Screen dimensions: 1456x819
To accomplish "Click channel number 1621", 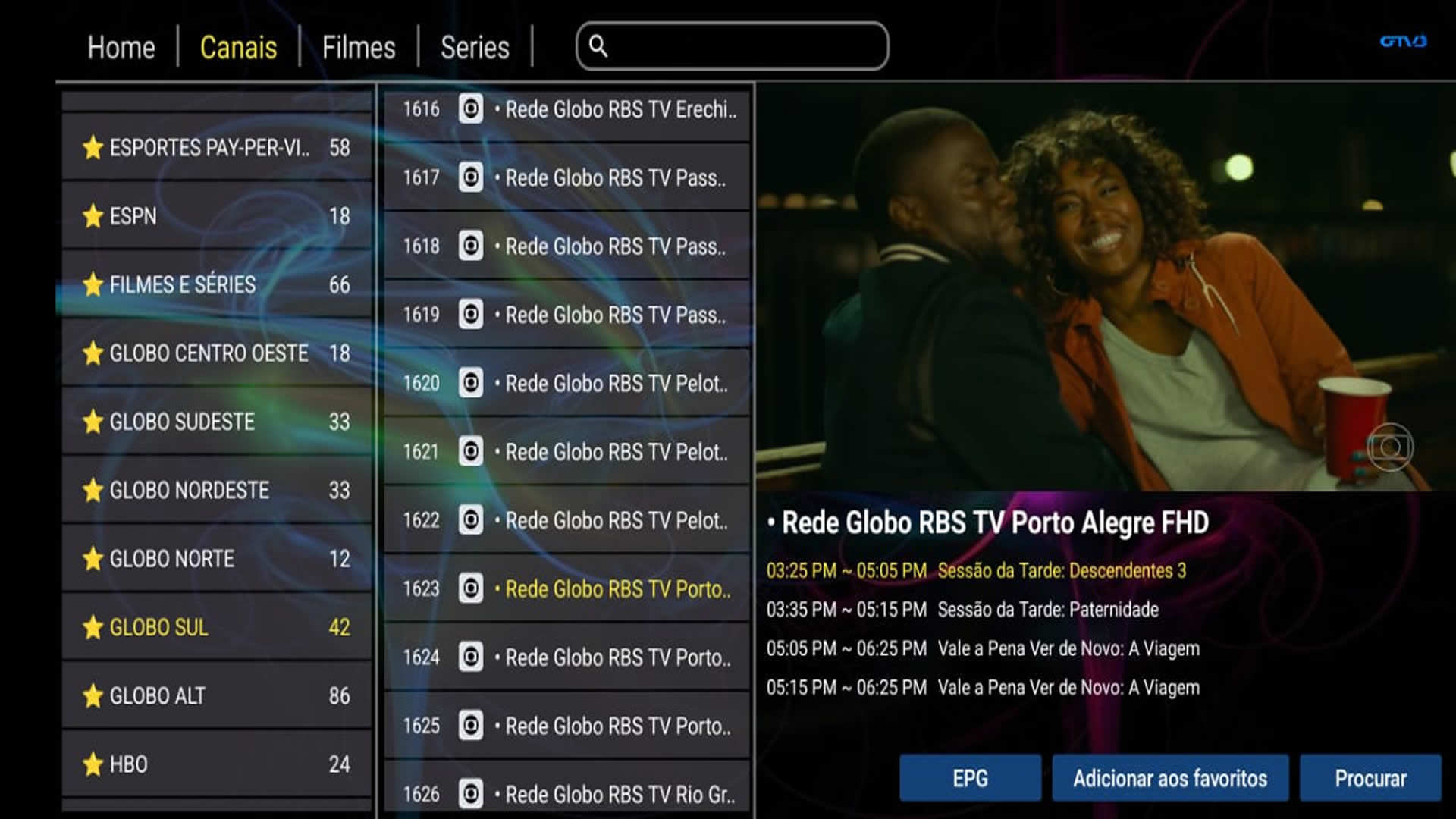I will coord(422,451).
